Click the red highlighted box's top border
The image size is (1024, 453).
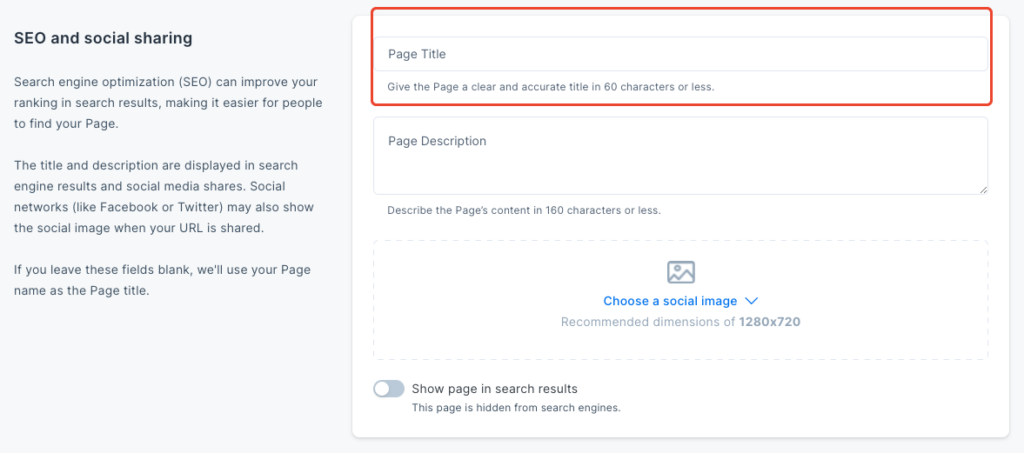point(682,8)
